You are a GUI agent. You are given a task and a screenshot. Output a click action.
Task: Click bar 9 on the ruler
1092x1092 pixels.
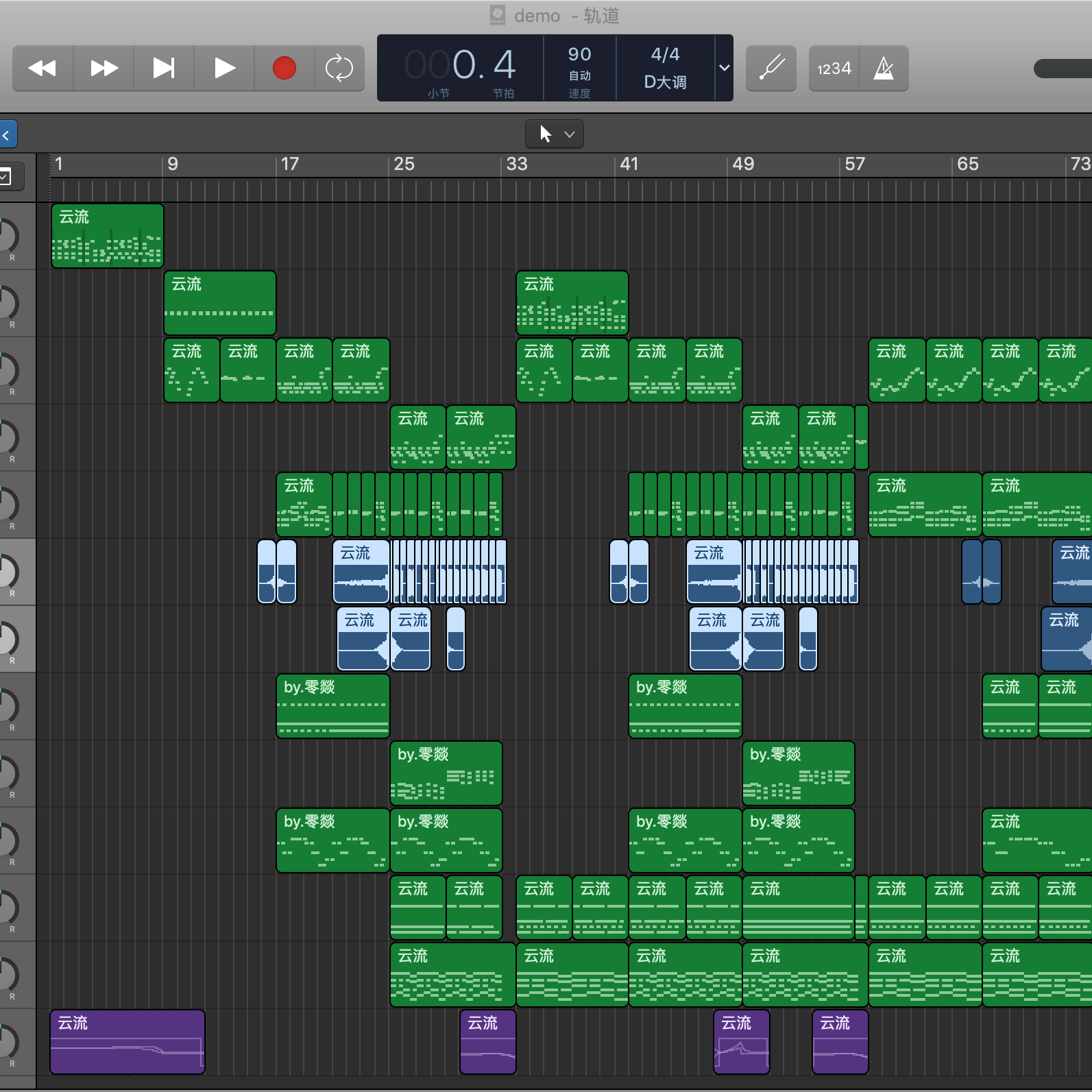[x=173, y=164]
